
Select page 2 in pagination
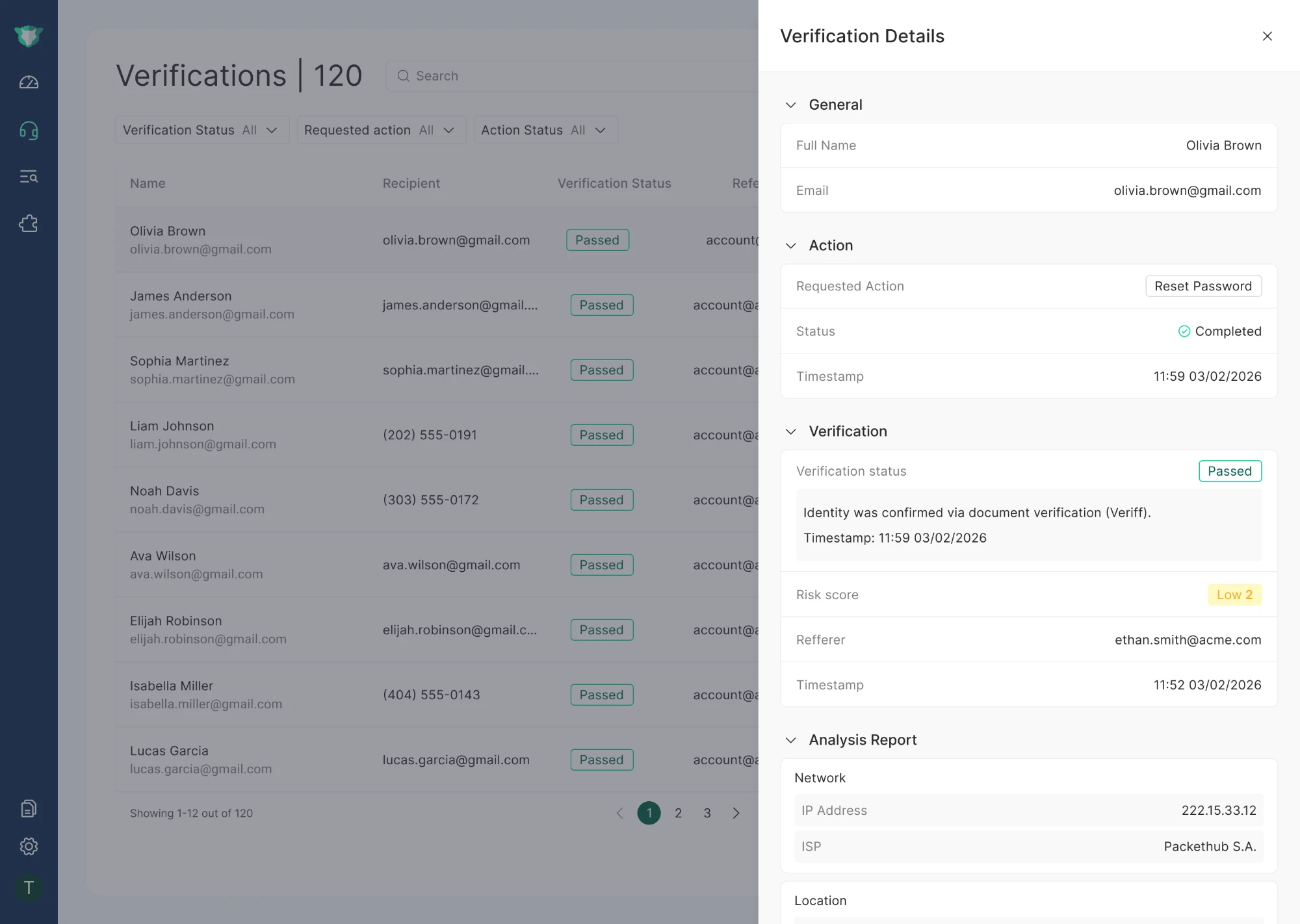[x=678, y=813]
